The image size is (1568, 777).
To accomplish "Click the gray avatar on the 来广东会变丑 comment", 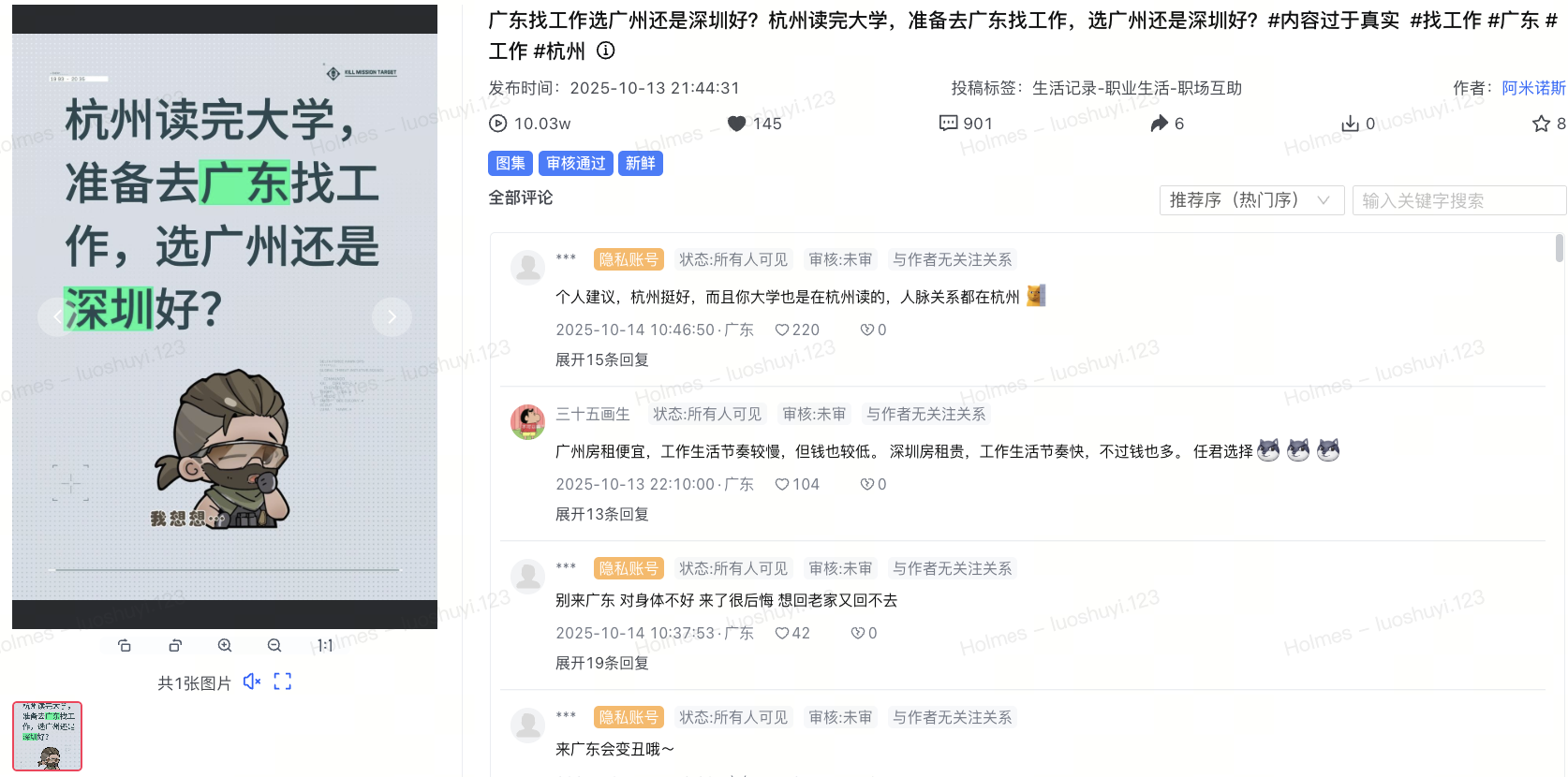I will tap(528, 726).
